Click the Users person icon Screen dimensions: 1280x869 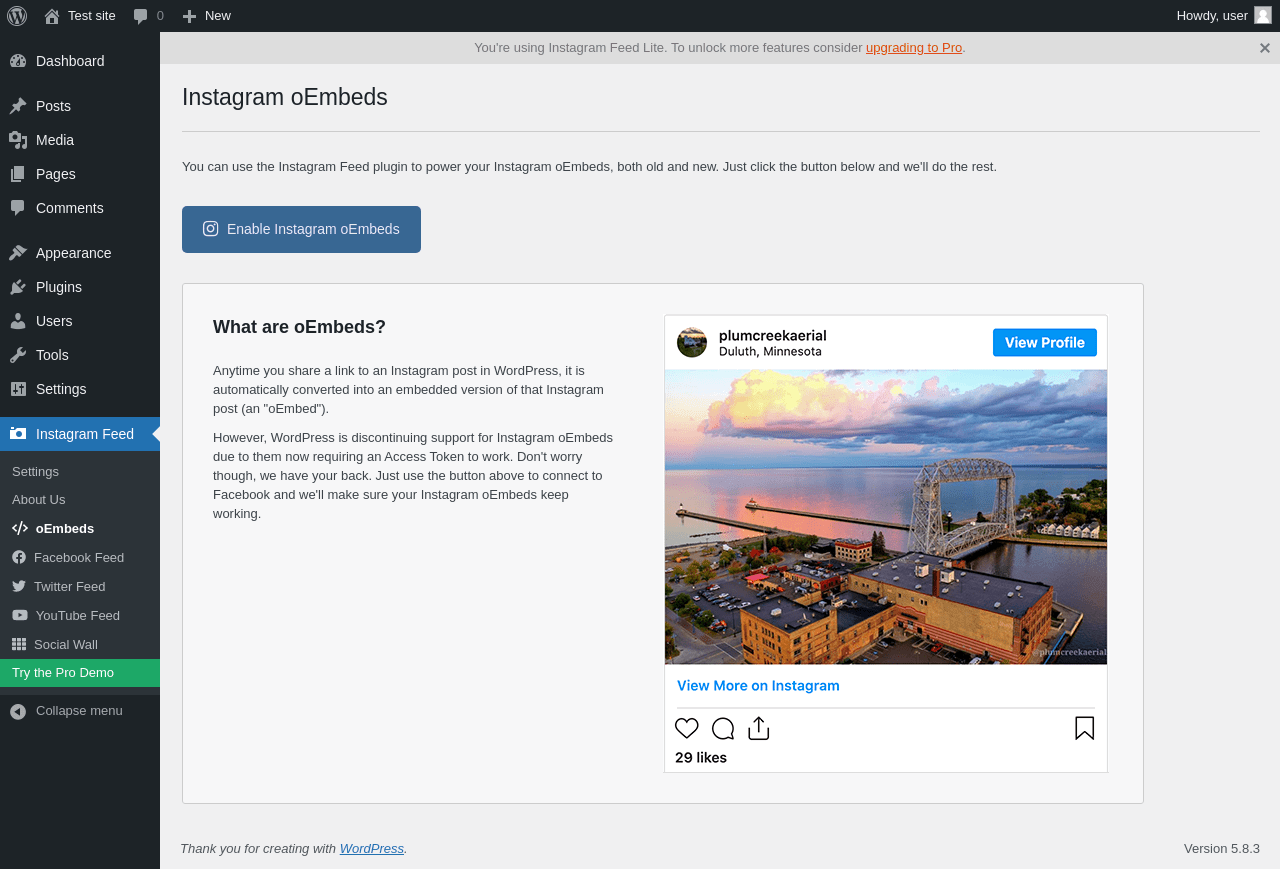(x=18, y=321)
